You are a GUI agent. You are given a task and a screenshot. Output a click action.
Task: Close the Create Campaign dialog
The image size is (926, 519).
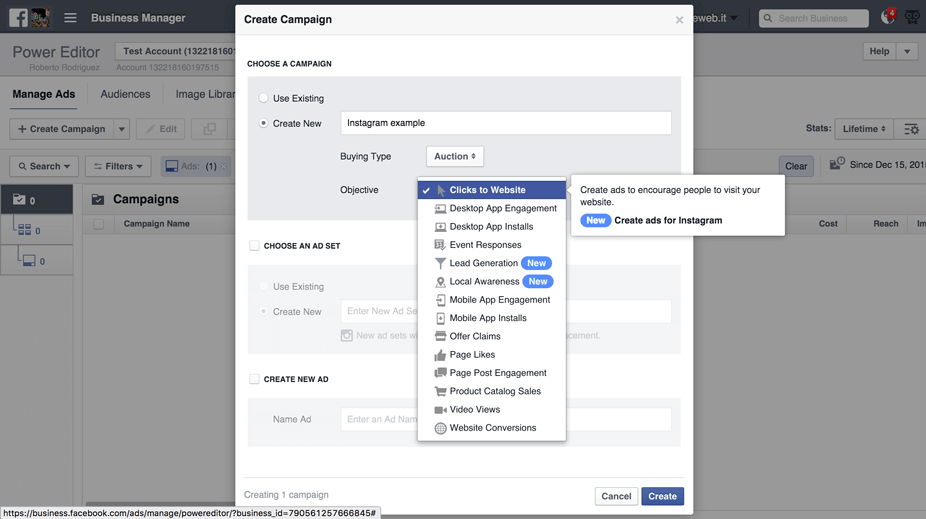[x=679, y=20]
